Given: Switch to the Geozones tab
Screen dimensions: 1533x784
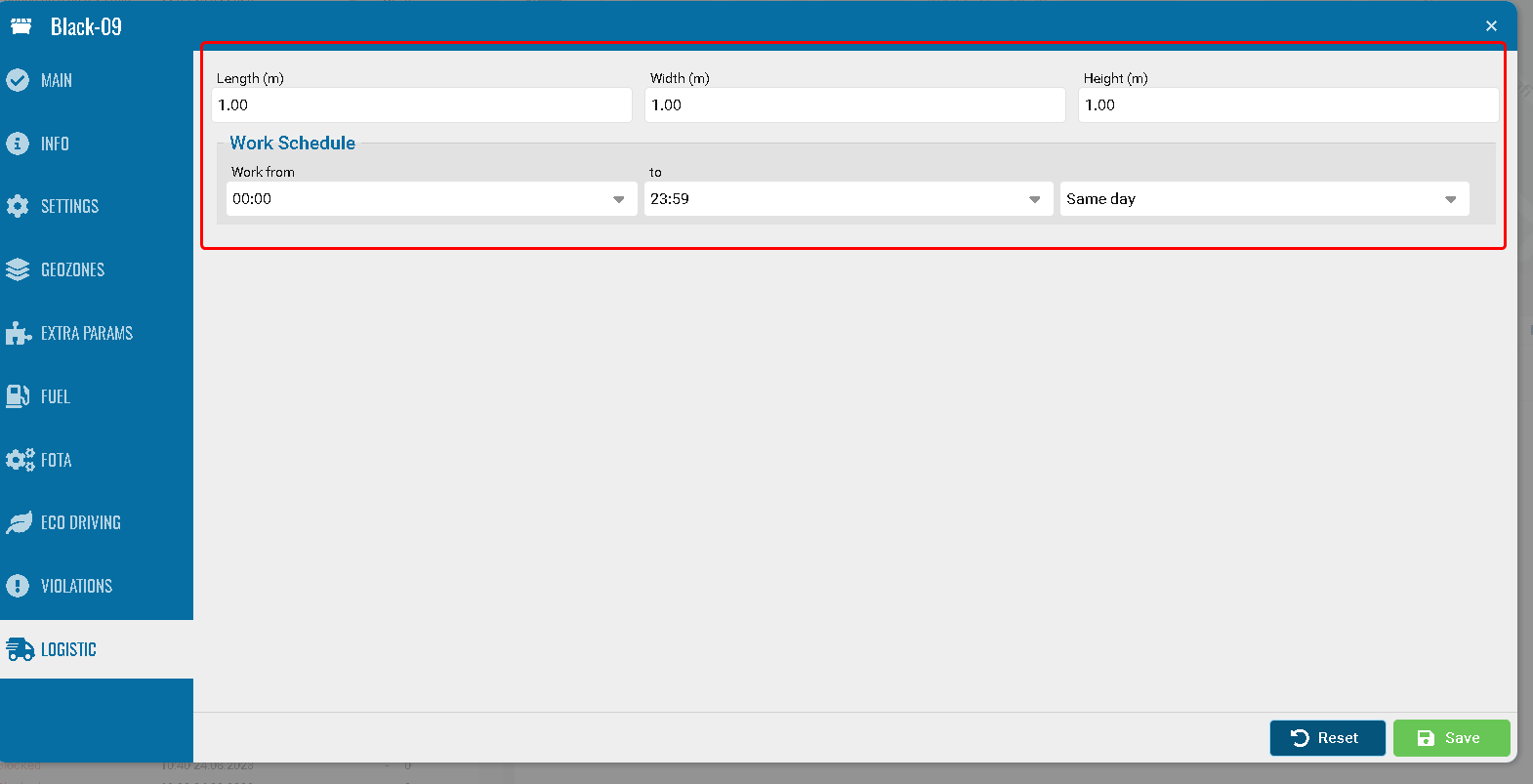Looking at the screenshot, I should [72, 269].
